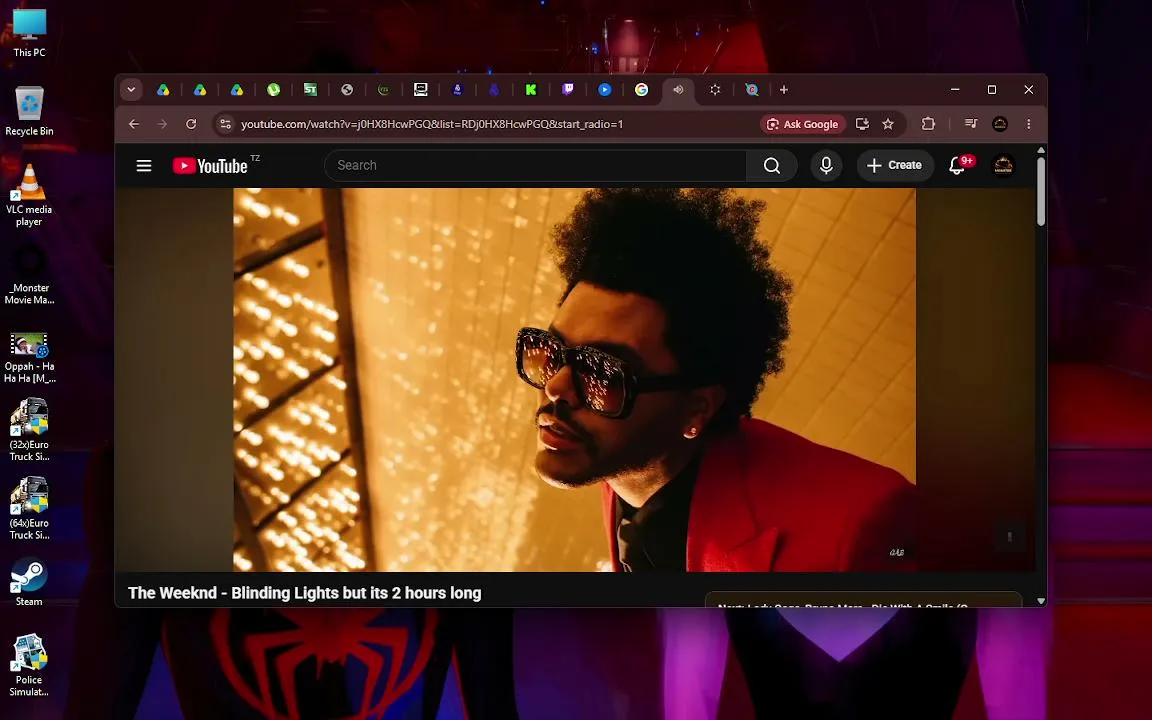Select the Steam desktop shortcut
1152x720 pixels.
29,583
